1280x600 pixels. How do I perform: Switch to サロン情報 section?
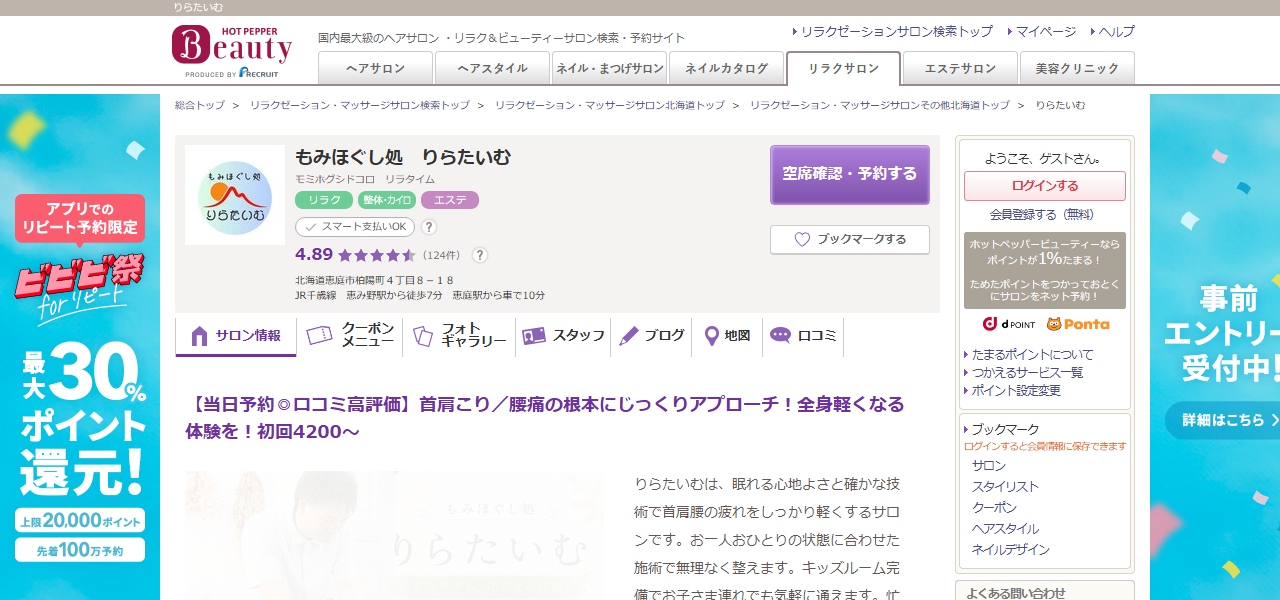coord(236,337)
